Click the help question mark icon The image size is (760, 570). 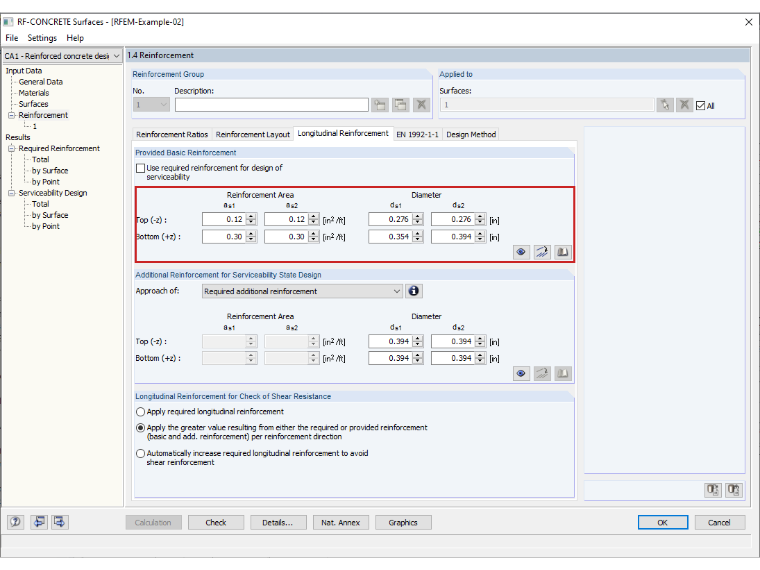click(x=16, y=522)
